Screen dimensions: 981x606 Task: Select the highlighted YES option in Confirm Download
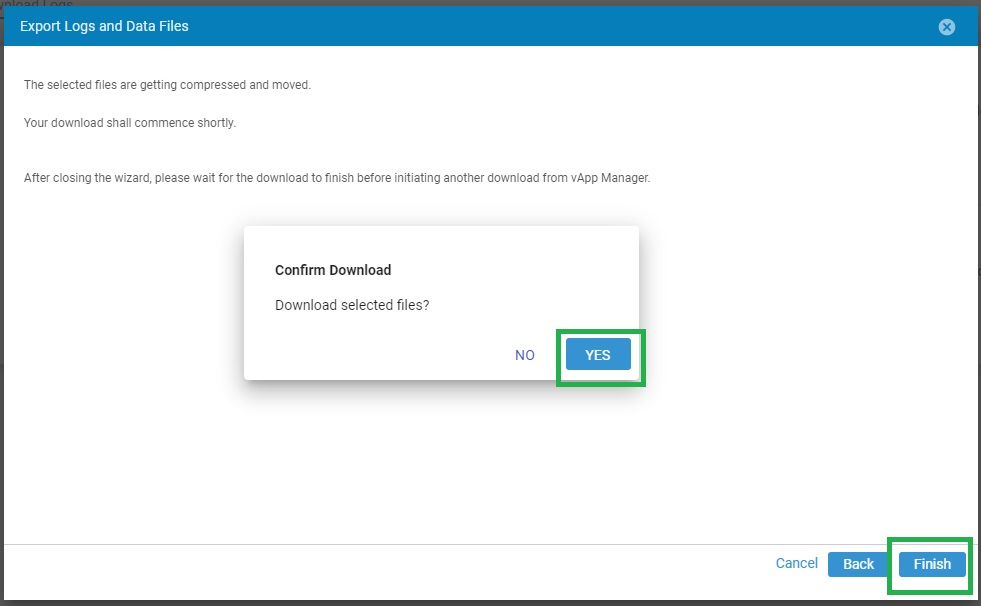598,355
